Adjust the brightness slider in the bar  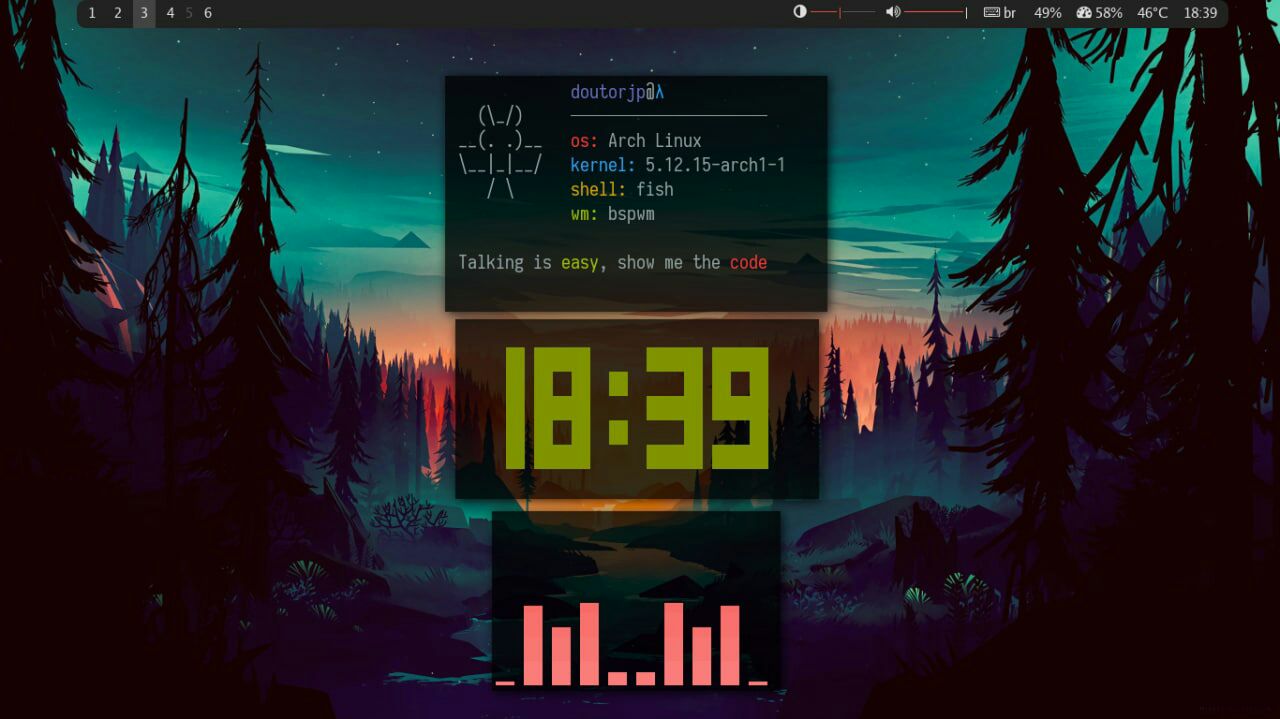coord(843,13)
